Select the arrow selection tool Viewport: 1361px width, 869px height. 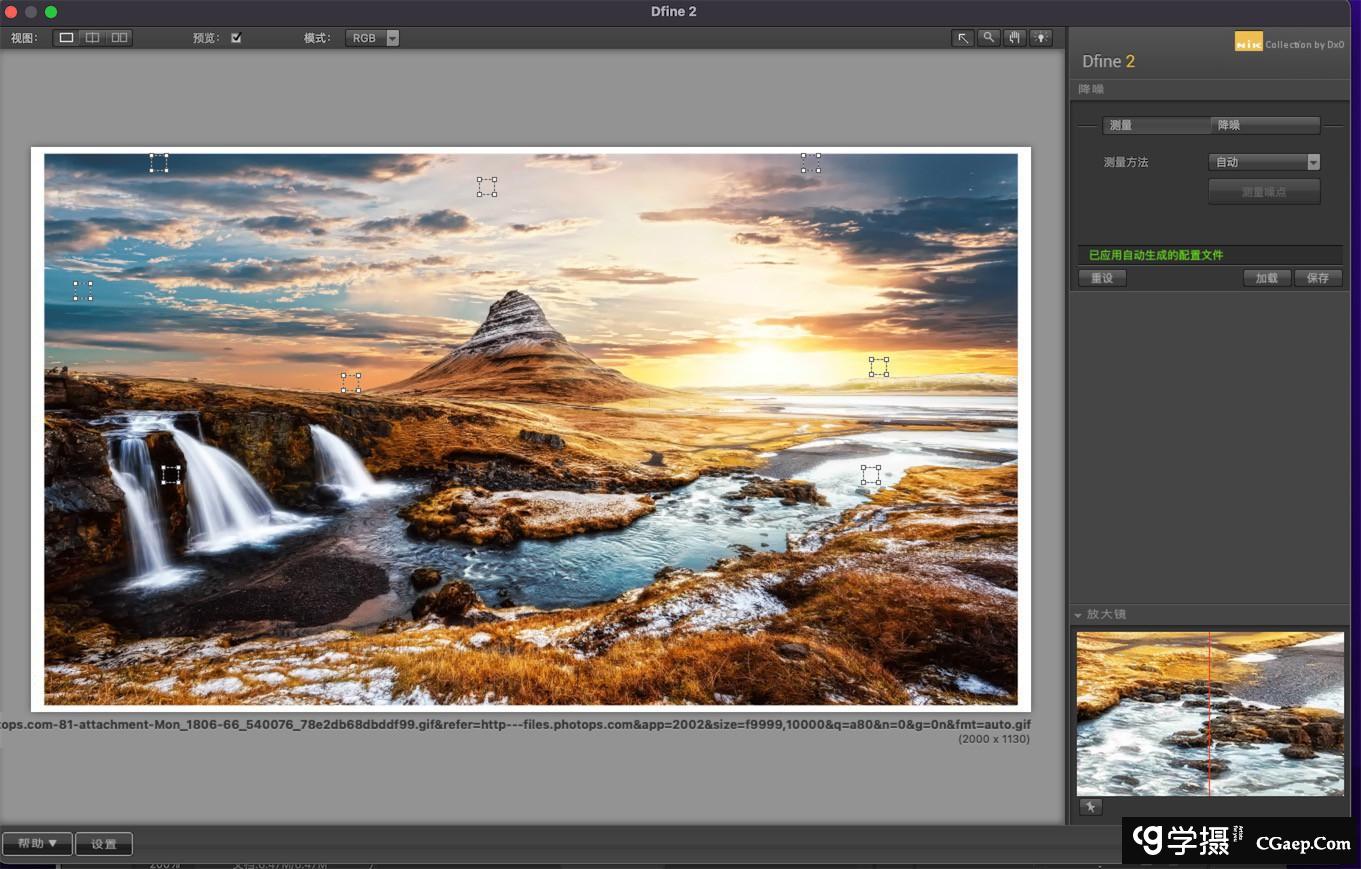click(x=962, y=38)
